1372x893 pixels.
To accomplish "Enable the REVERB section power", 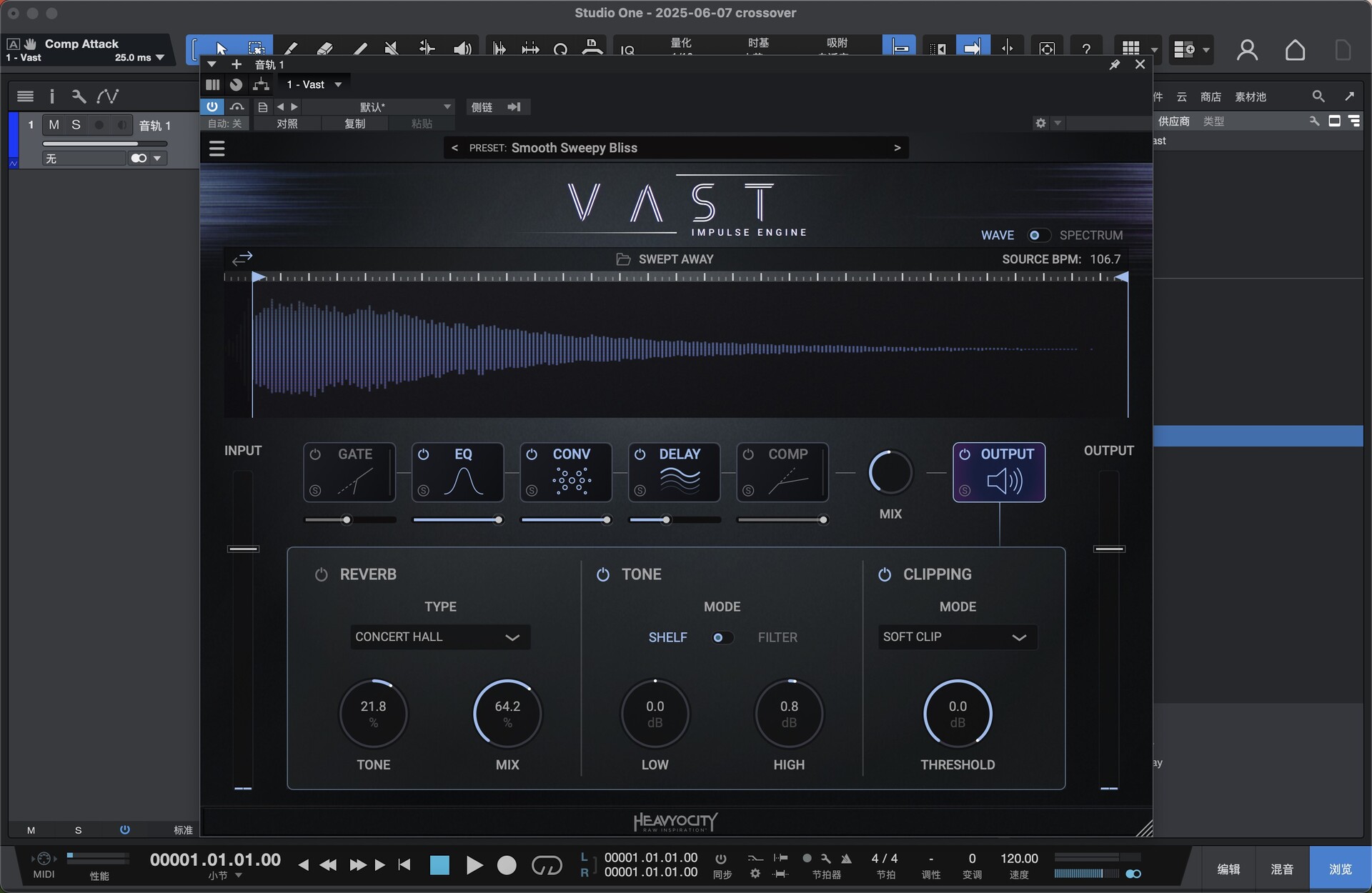I will [322, 574].
